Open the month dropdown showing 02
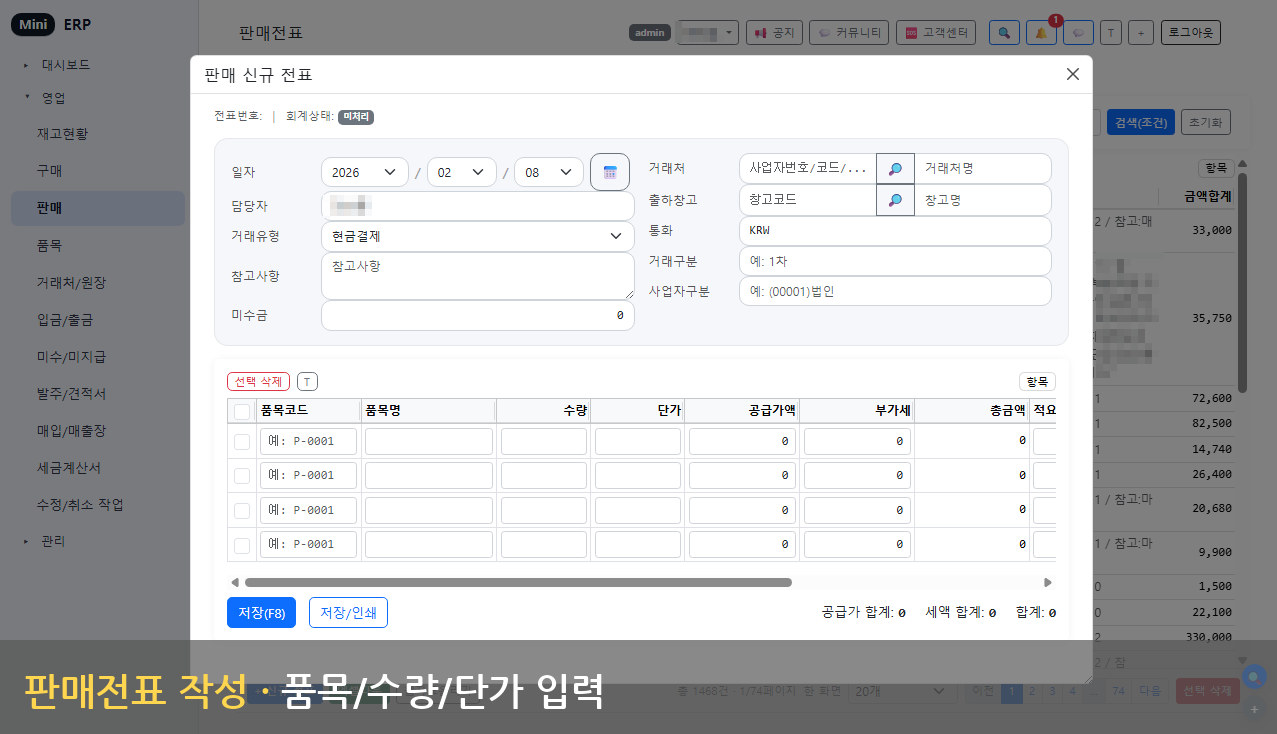This screenshot has width=1277, height=734. pos(462,172)
